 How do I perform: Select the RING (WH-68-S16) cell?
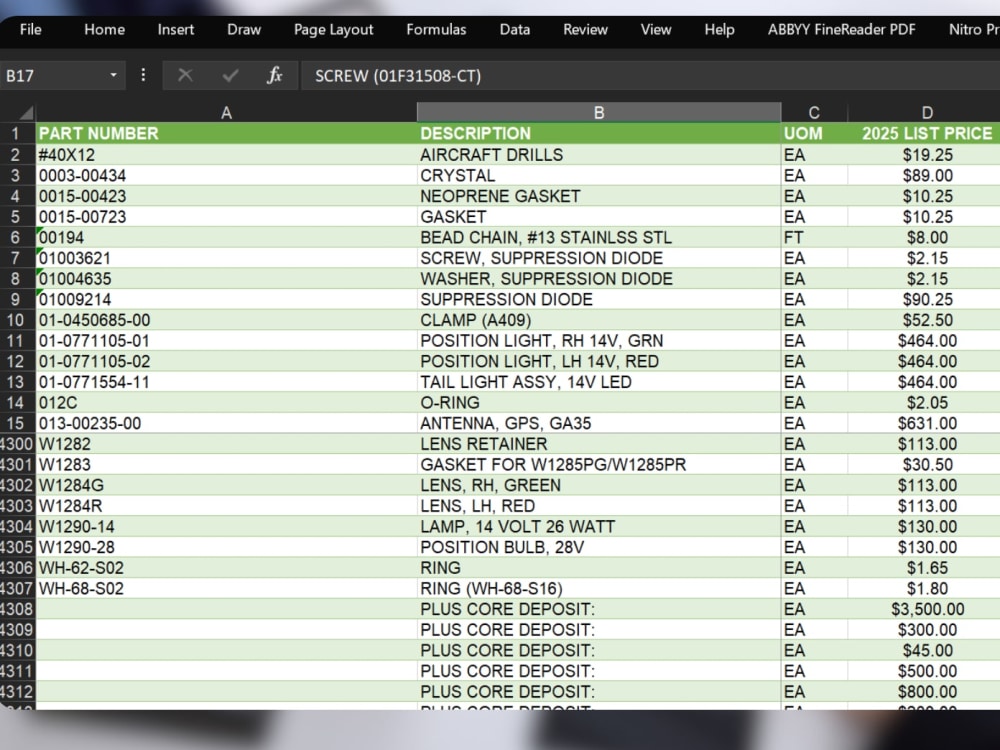click(599, 589)
